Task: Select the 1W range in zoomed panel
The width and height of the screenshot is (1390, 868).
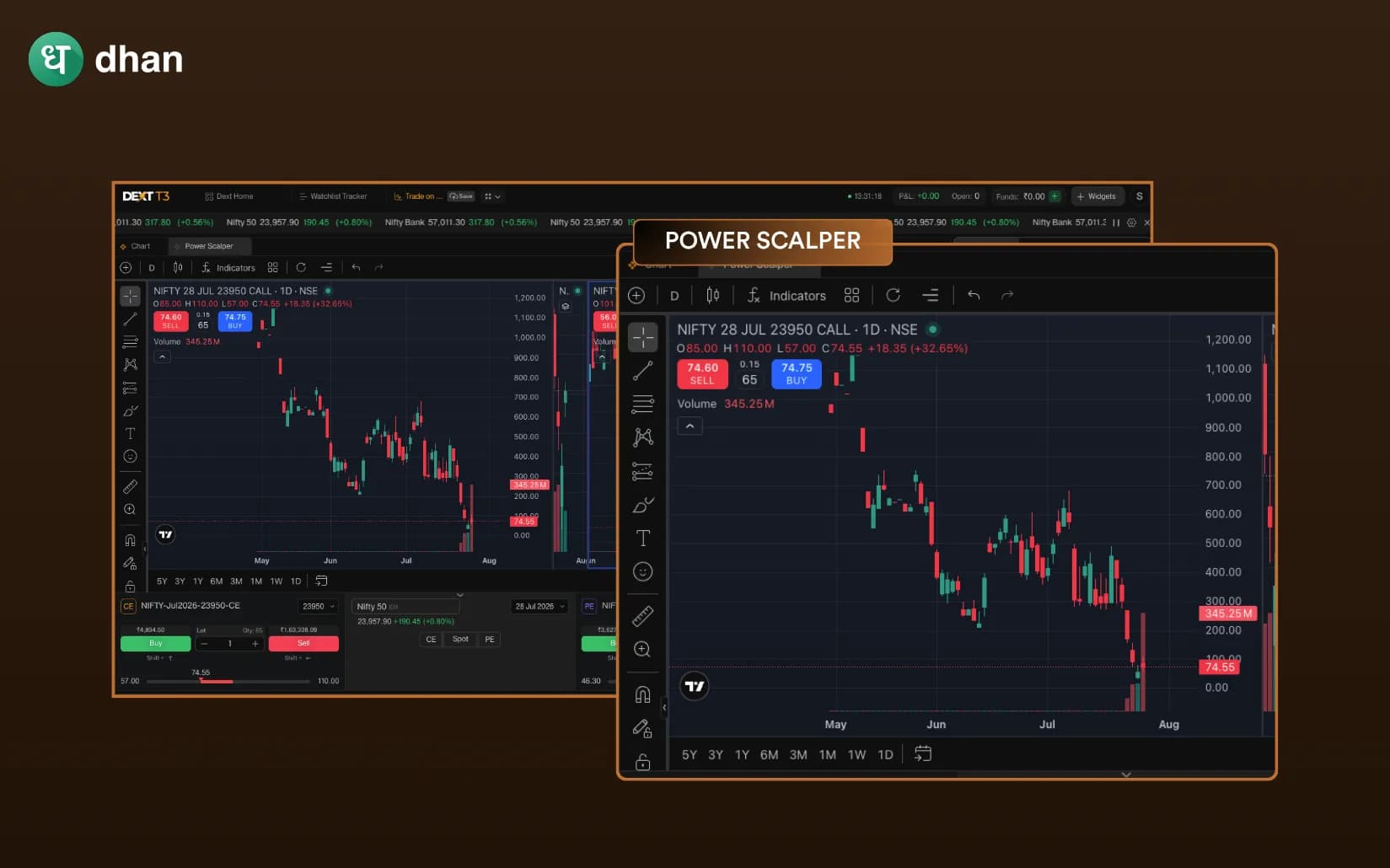Action: point(856,755)
